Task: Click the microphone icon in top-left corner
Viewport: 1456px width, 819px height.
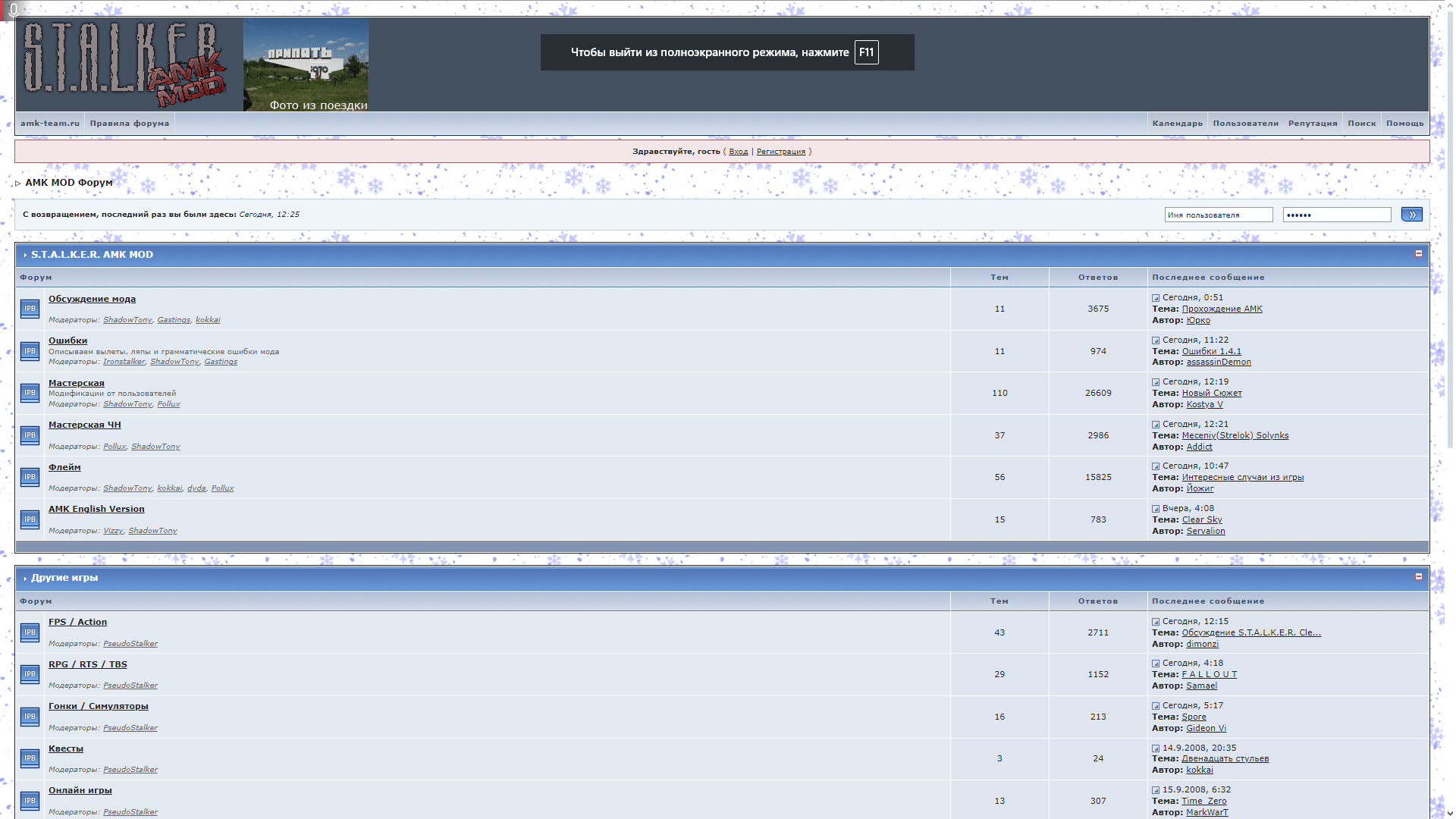Action: 13,9
